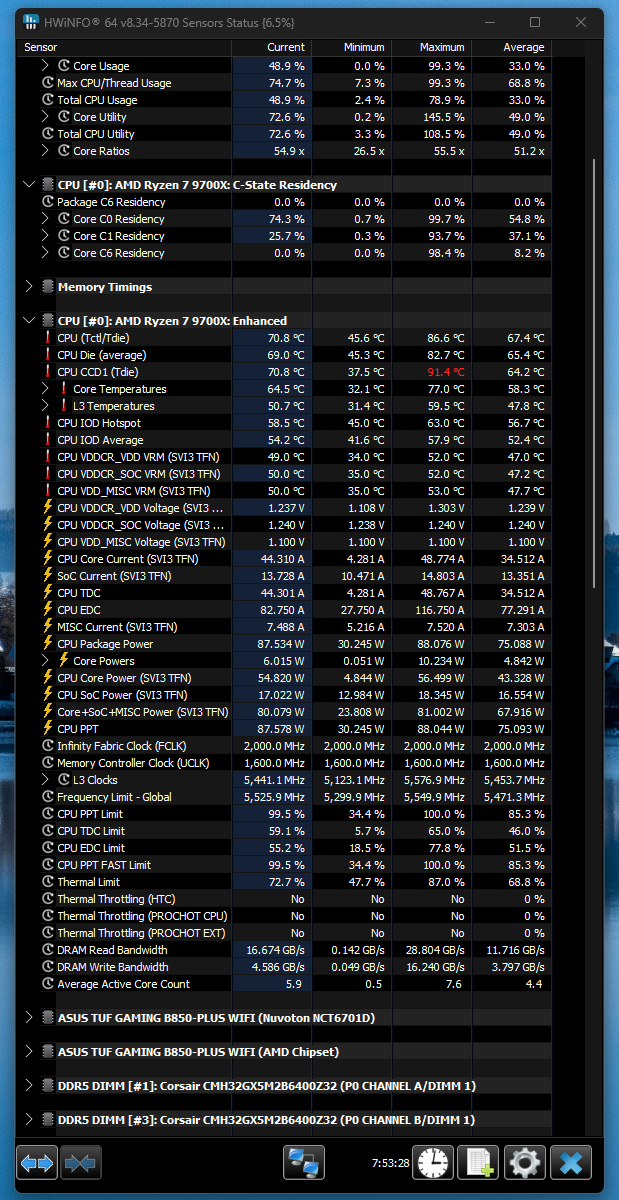Screen dimensions: 619x1200
Task: Open the network remote monitoring icon
Action: point(303,1162)
